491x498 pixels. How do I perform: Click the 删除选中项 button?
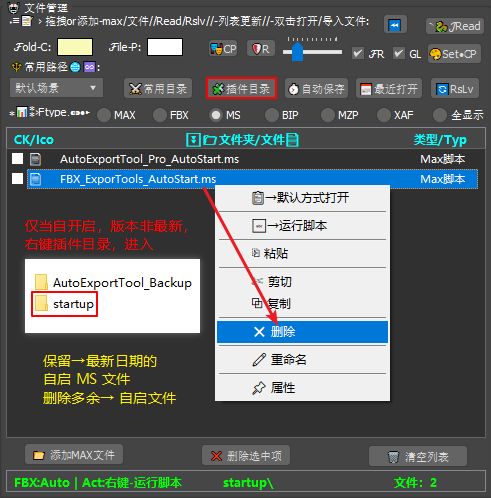pyautogui.click(x=246, y=456)
